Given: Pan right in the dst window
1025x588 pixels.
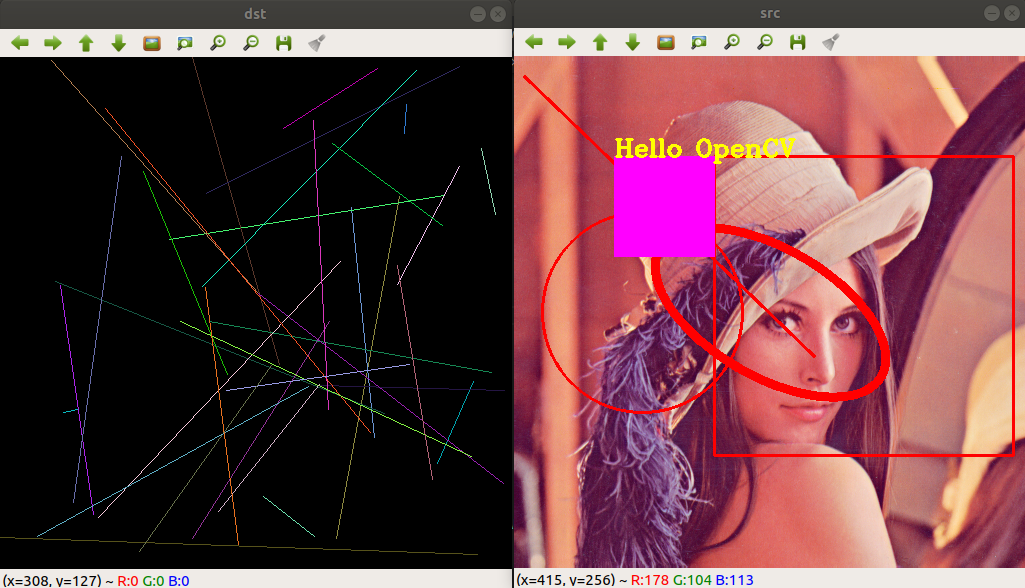Looking at the screenshot, I should 53,43.
